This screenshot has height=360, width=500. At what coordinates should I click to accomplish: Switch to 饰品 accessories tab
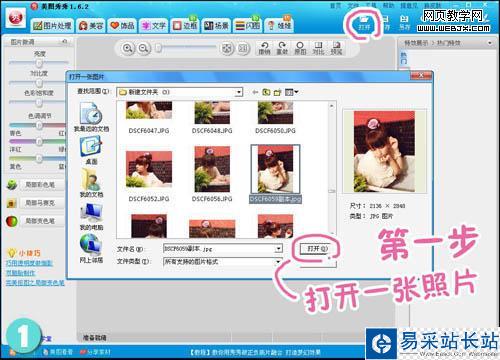[x=122, y=25]
